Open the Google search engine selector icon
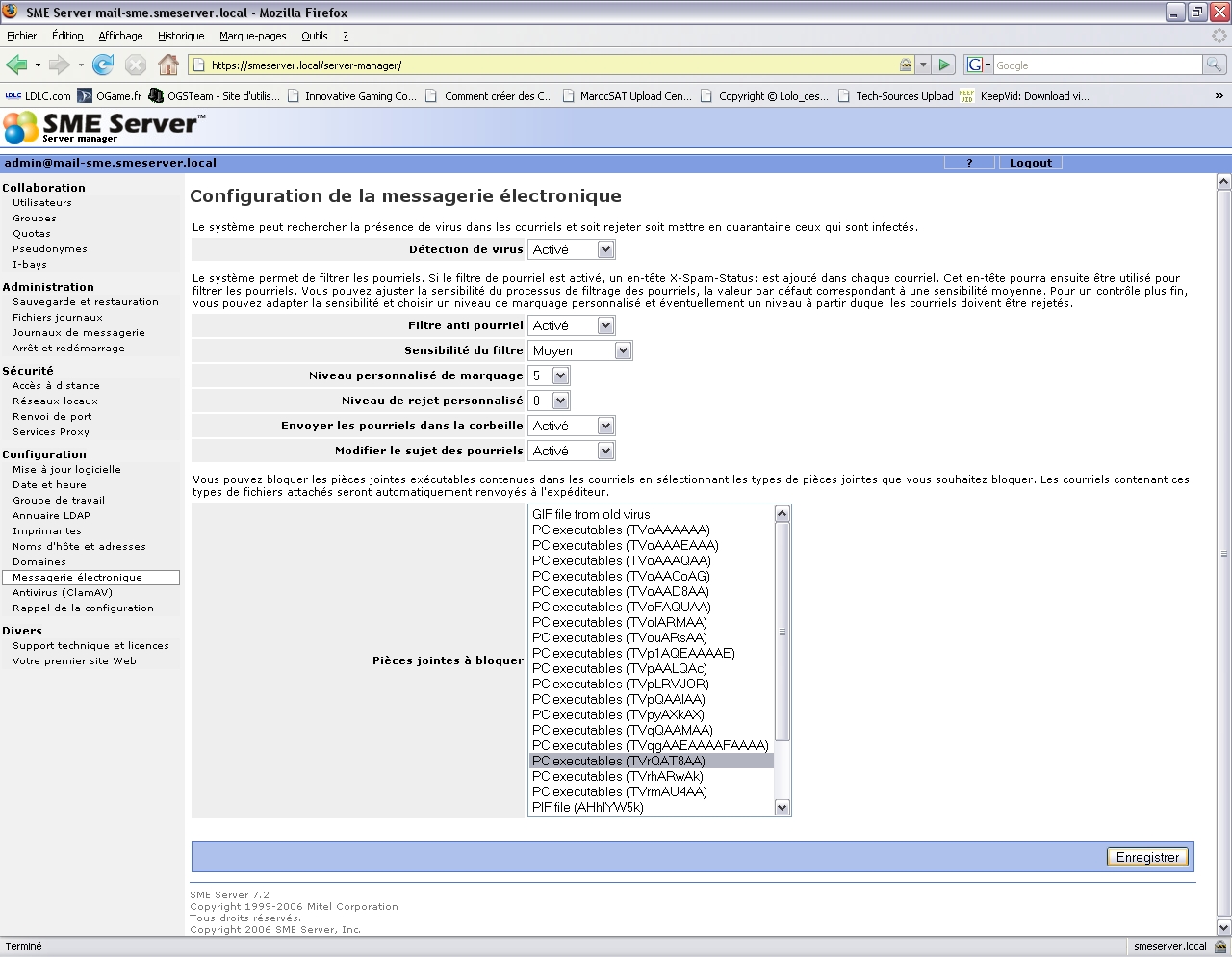 [978, 65]
